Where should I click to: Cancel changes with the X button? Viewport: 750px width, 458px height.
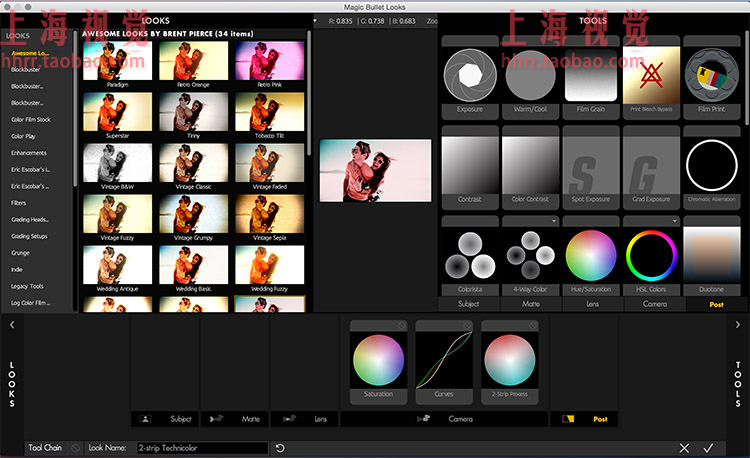(x=685, y=448)
